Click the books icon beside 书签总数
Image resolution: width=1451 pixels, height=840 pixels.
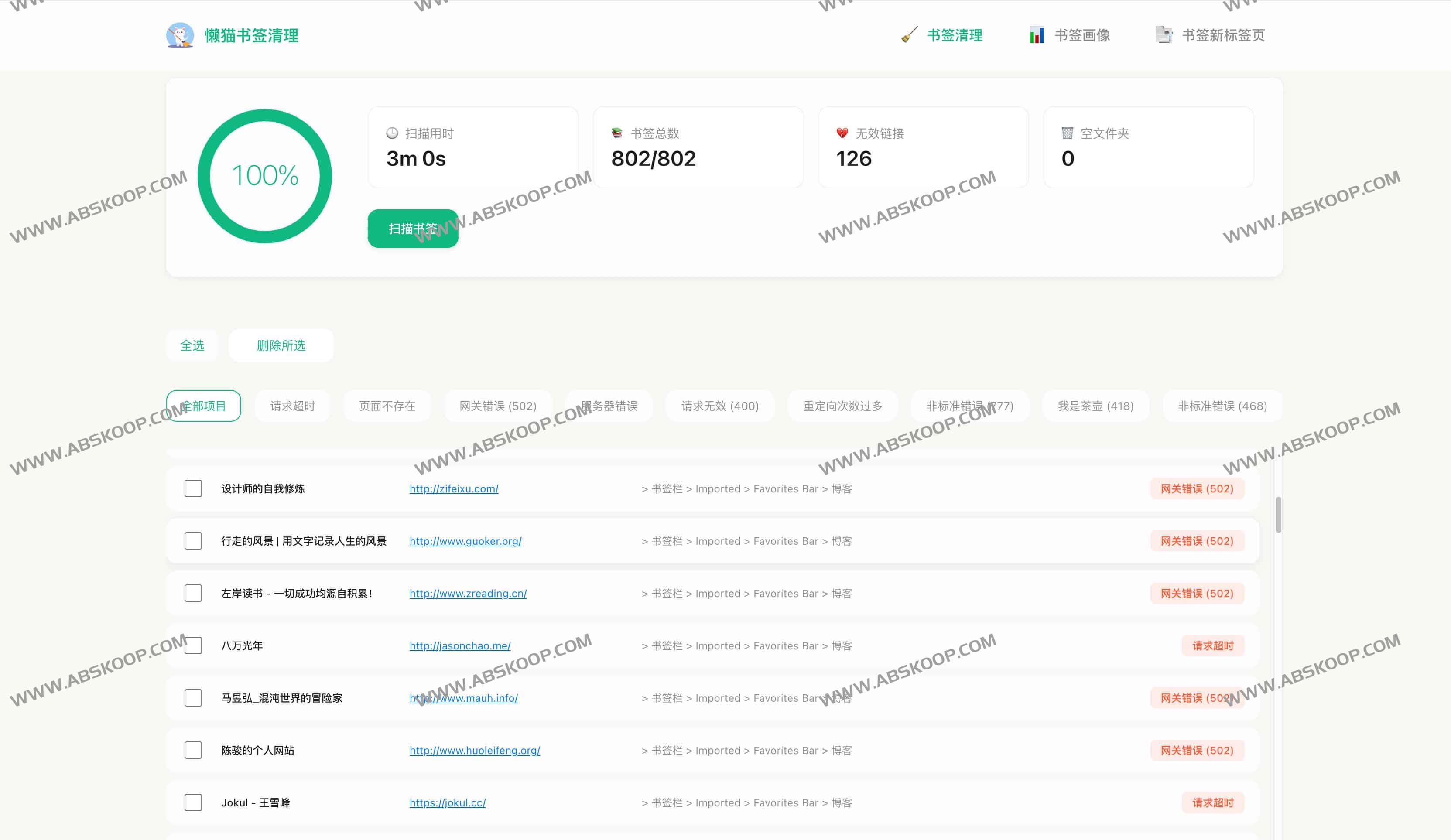coord(617,133)
